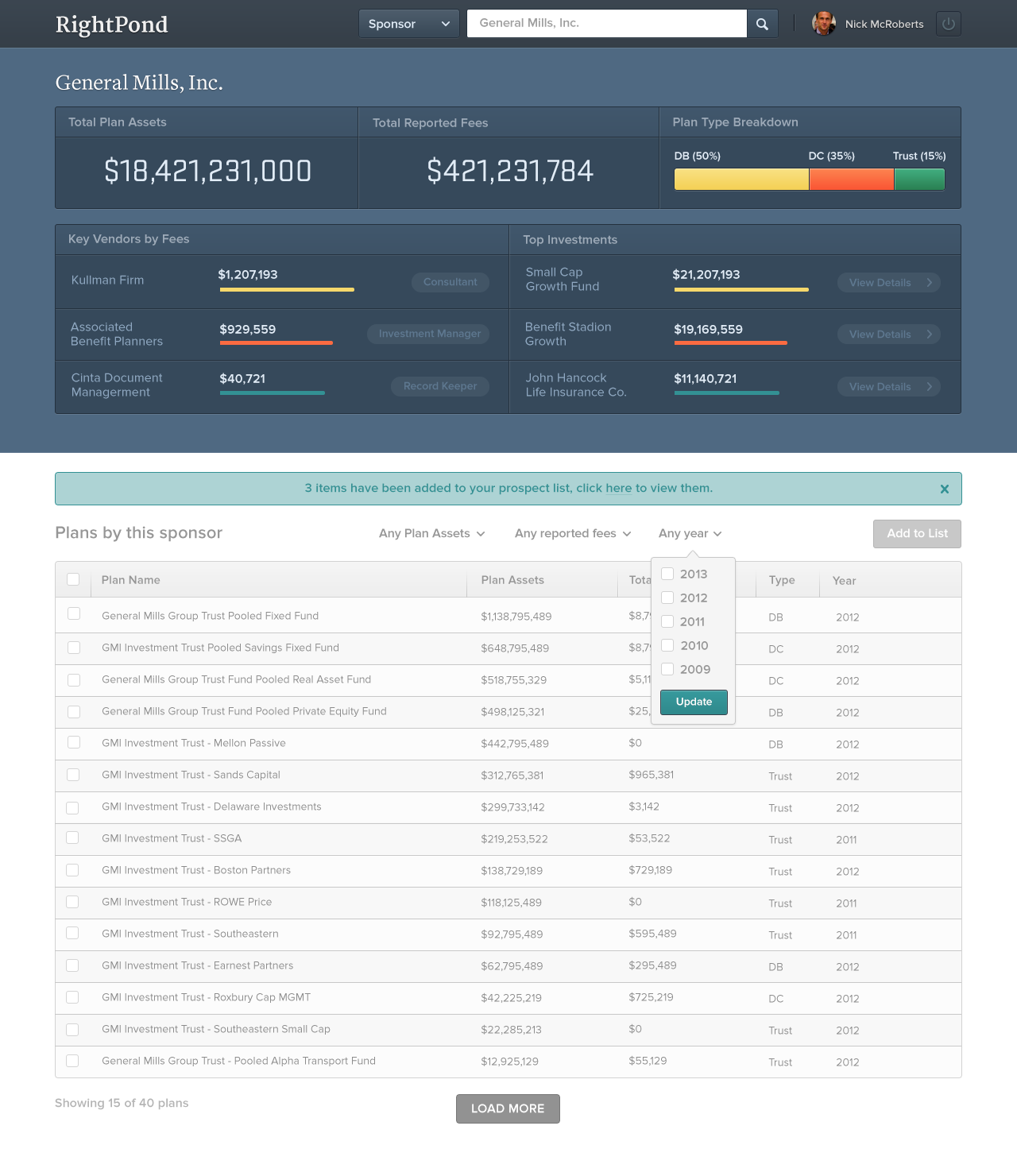Viewport: 1017px width, 1176px height.
Task: Click Nick McRoberts avatar photo
Action: (823, 24)
